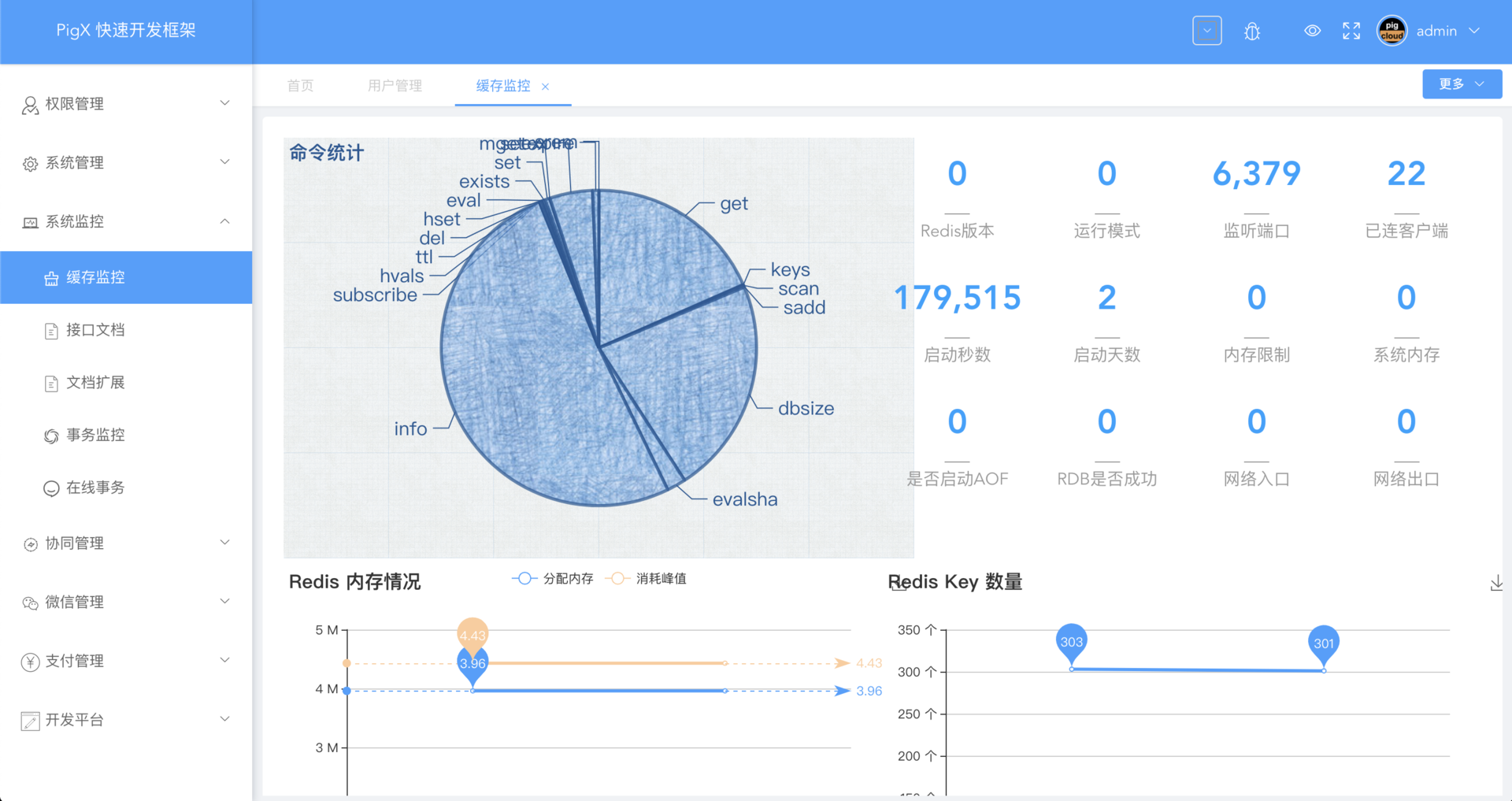Click the Redis 内存情况 heading

(354, 582)
